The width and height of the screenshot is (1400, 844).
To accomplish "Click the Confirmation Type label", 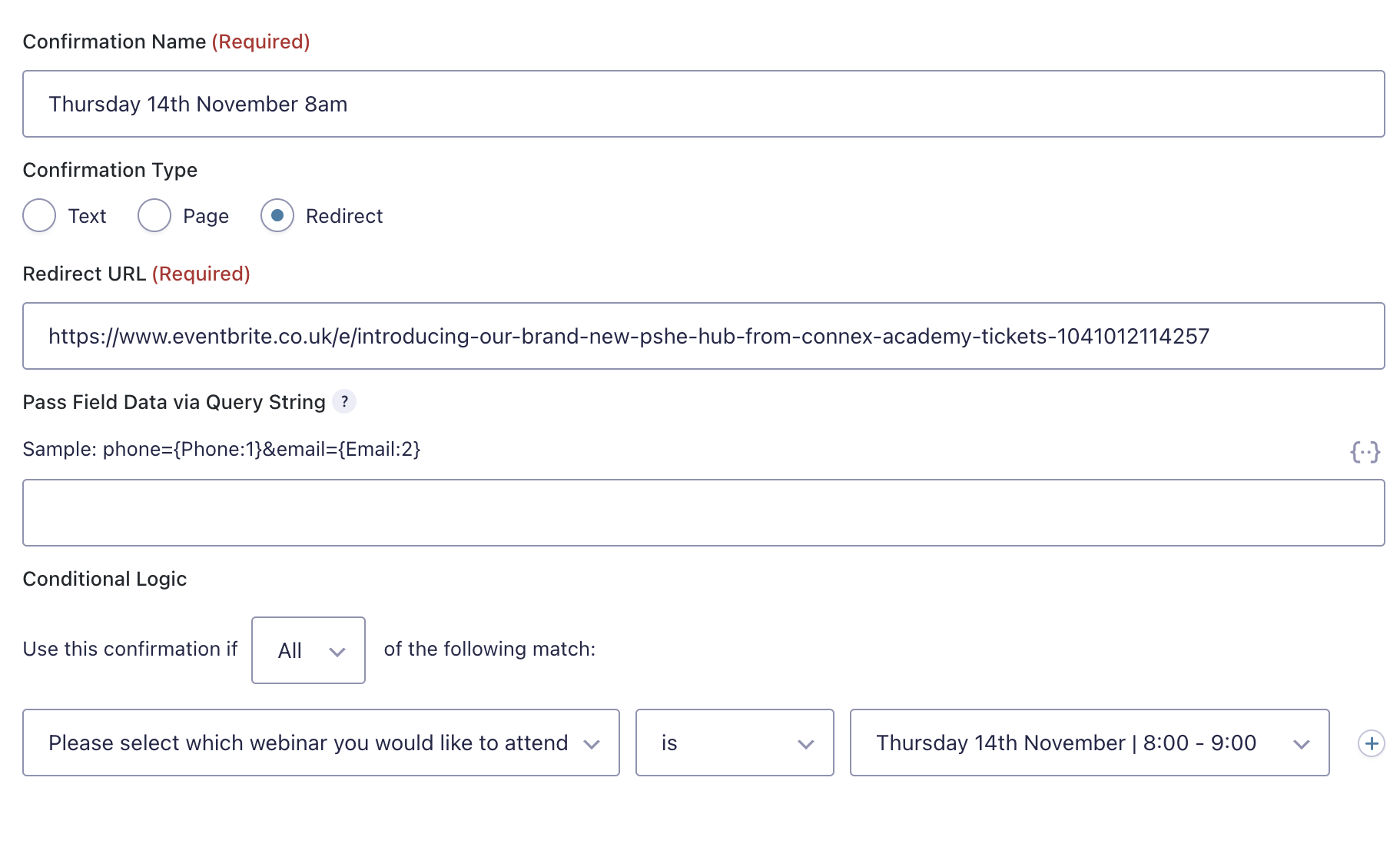I will [x=110, y=170].
